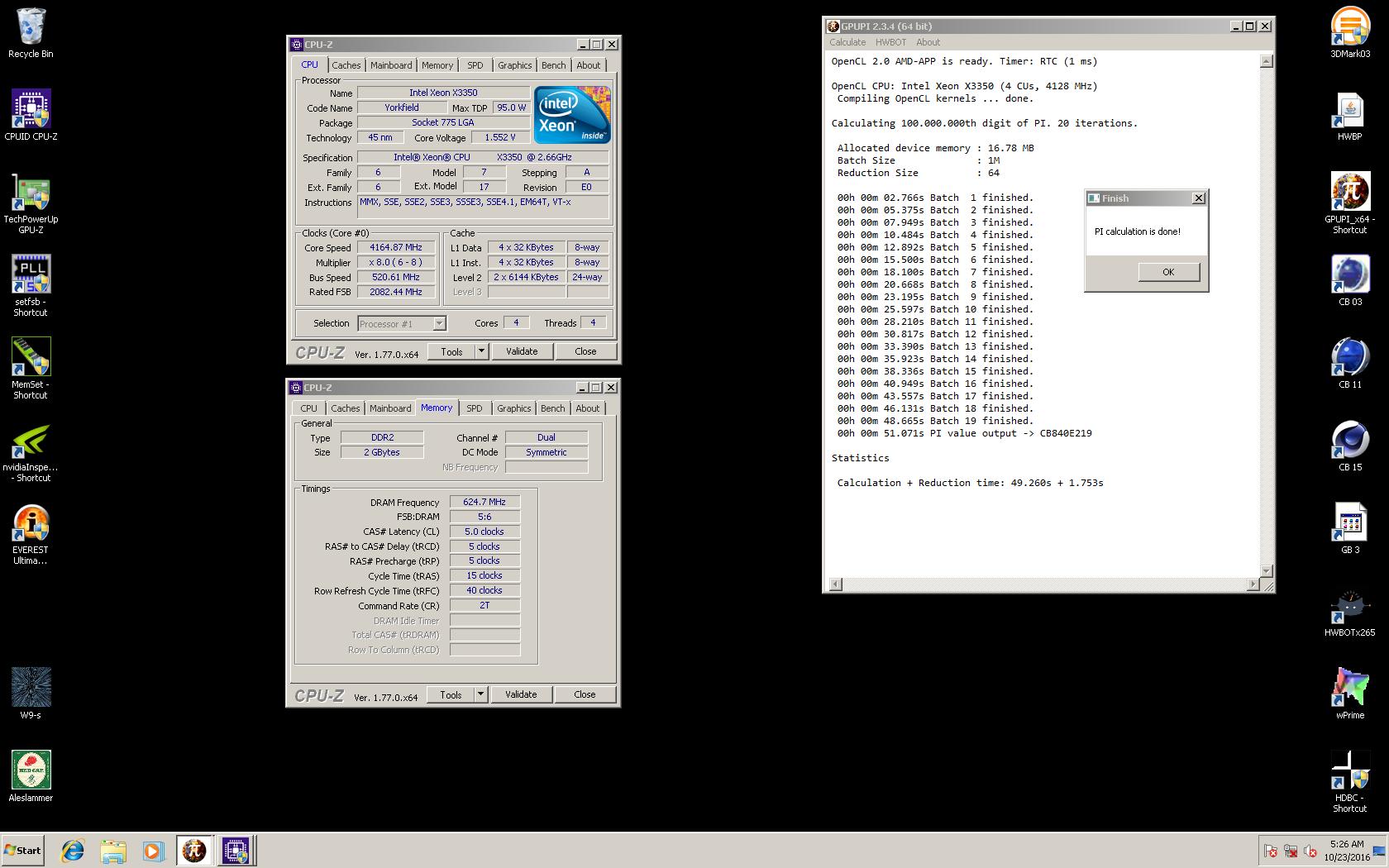Click the Core Speed value field
Viewport: 1389px width, 868px height.
click(x=396, y=247)
